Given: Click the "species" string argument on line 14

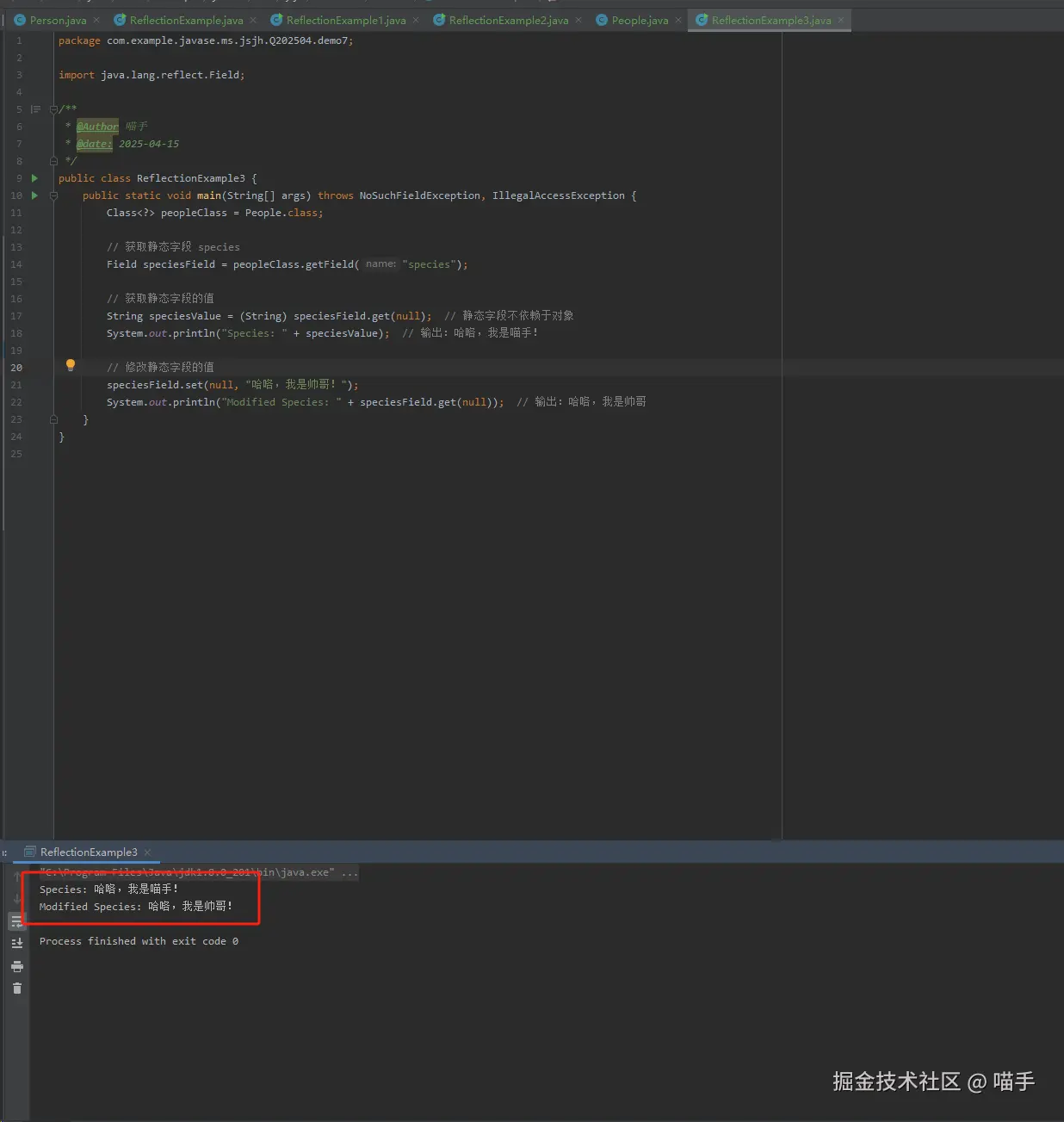Looking at the screenshot, I should (429, 264).
